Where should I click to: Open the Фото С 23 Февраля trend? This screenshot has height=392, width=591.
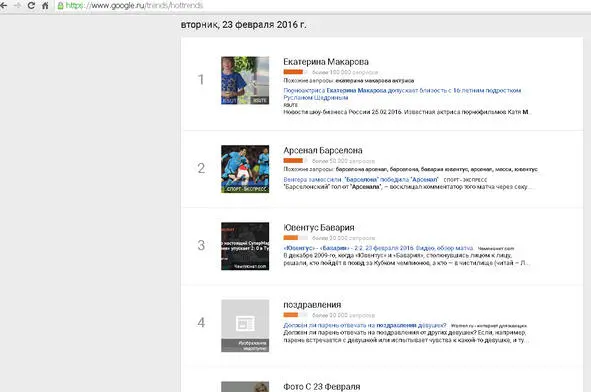[322, 386]
